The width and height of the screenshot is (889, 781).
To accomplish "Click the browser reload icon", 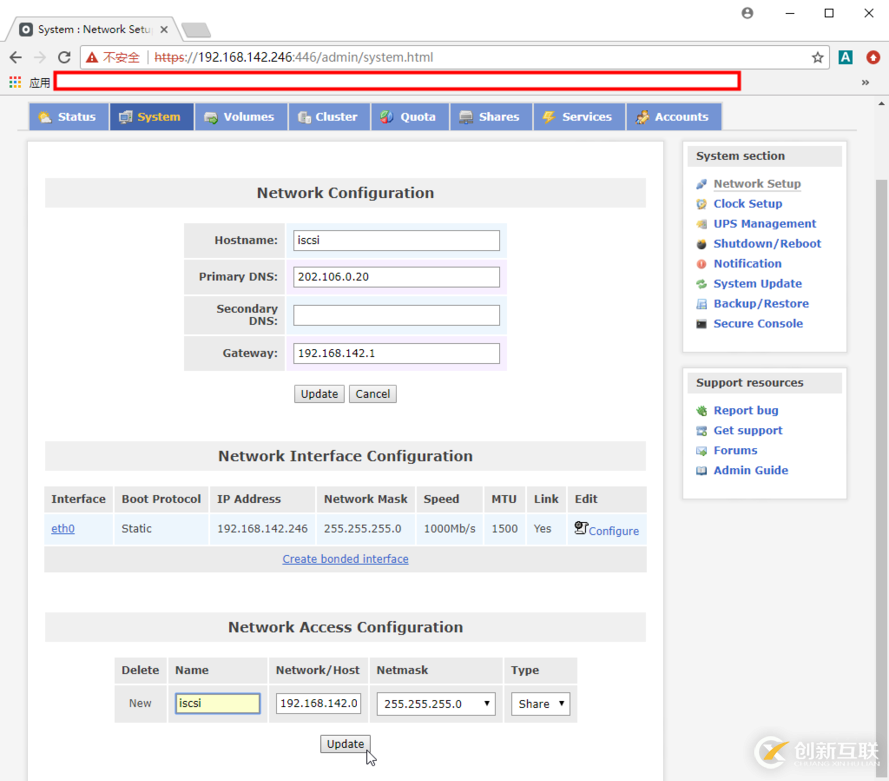I will tap(64, 57).
